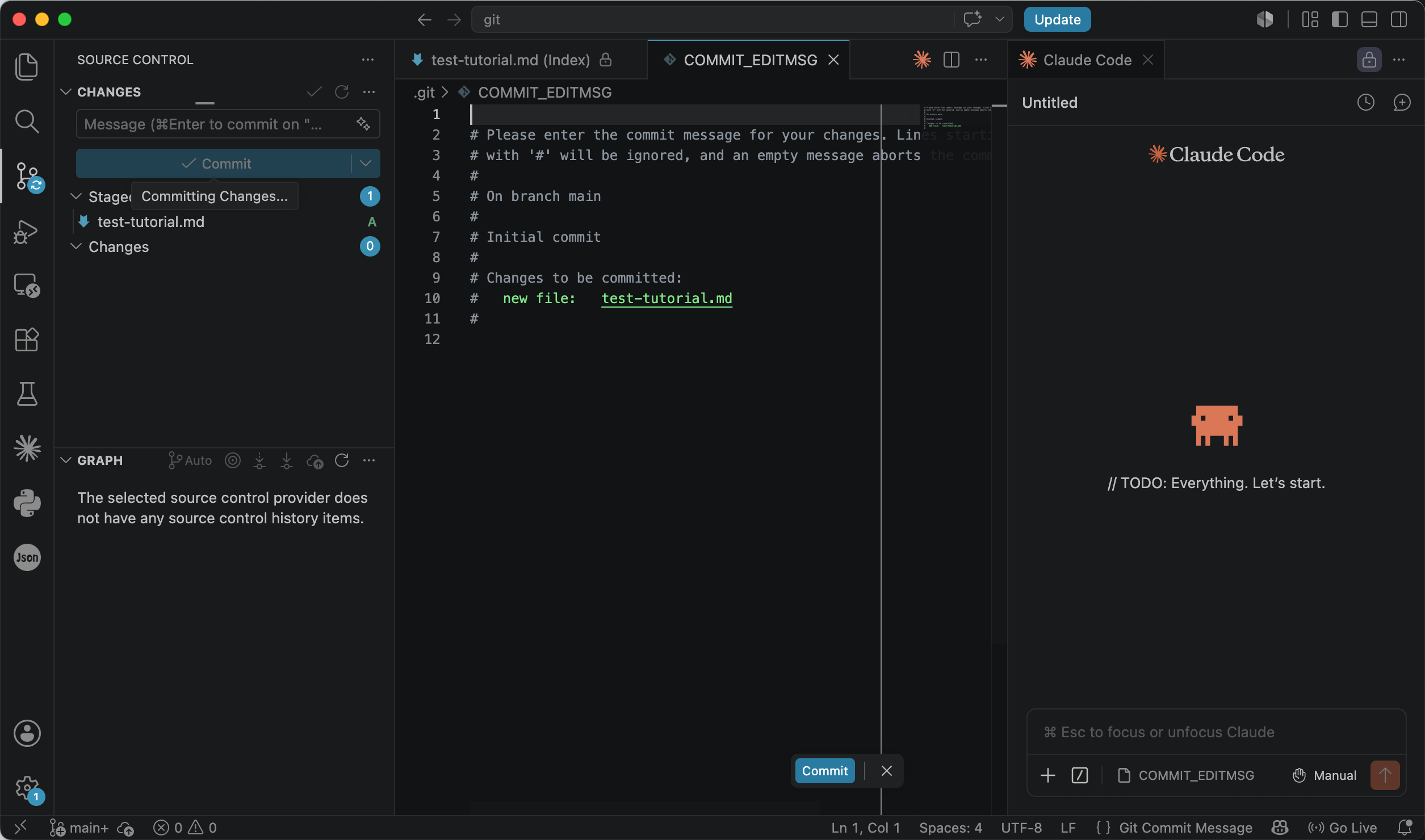The height and width of the screenshot is (840, 1425).
Task: Open the Search view in activity bar
Action: pos(27,121)
